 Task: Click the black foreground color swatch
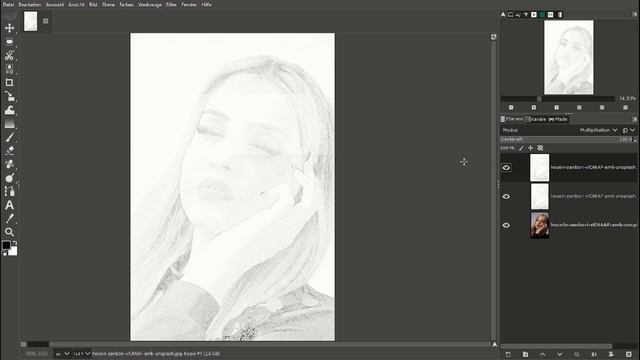(6, 245)
